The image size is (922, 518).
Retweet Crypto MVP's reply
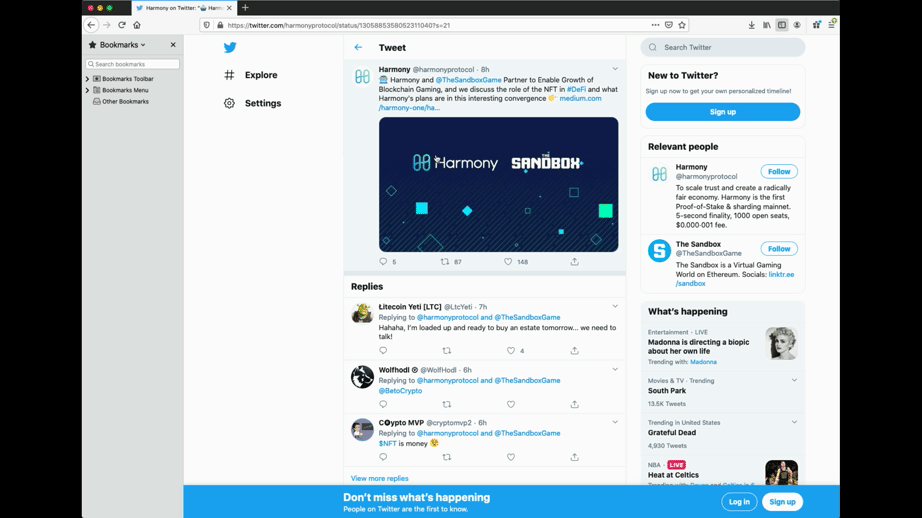click(447, 457)
